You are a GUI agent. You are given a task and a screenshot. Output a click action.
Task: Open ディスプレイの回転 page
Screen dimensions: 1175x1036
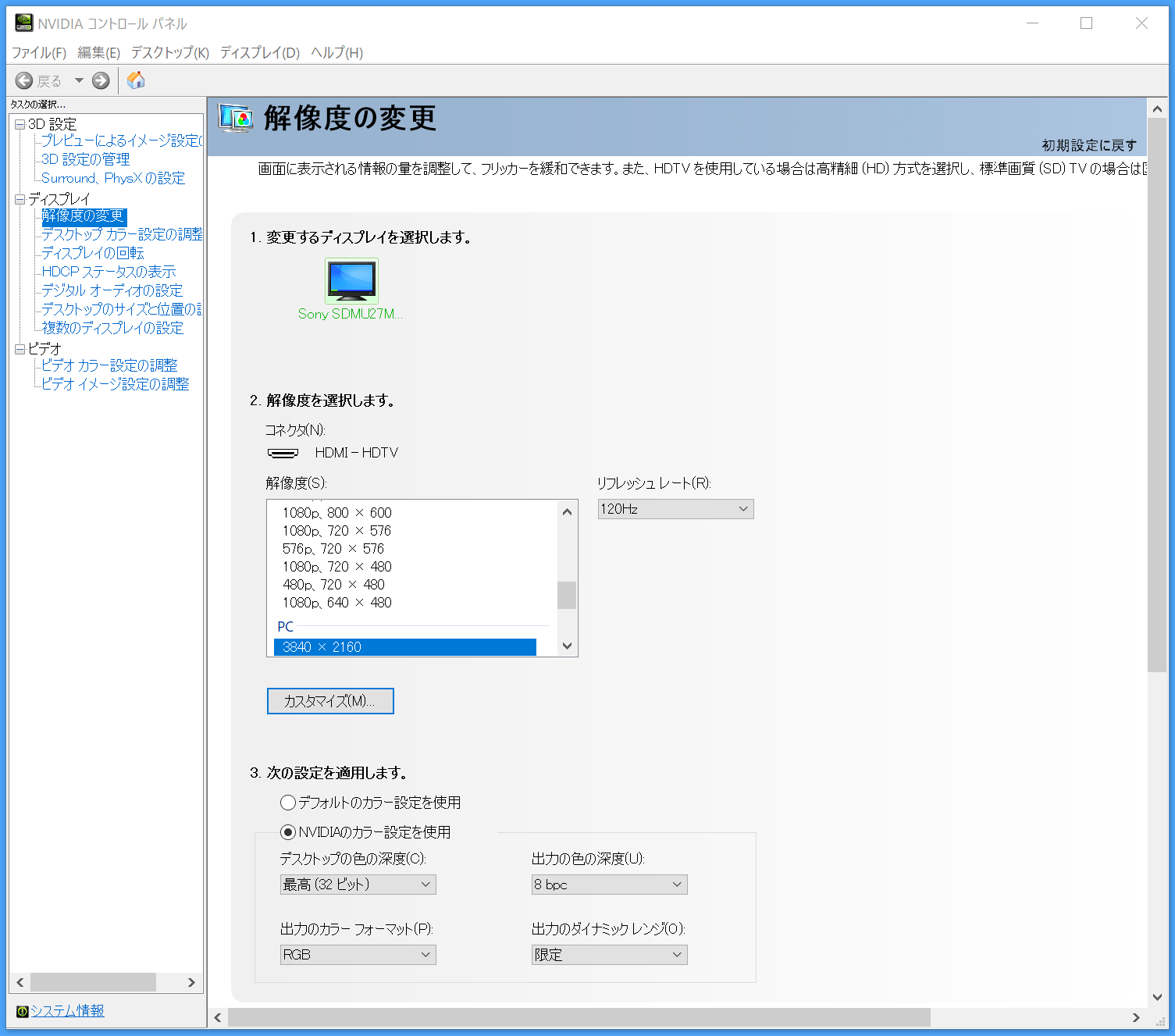pos(93,253)
